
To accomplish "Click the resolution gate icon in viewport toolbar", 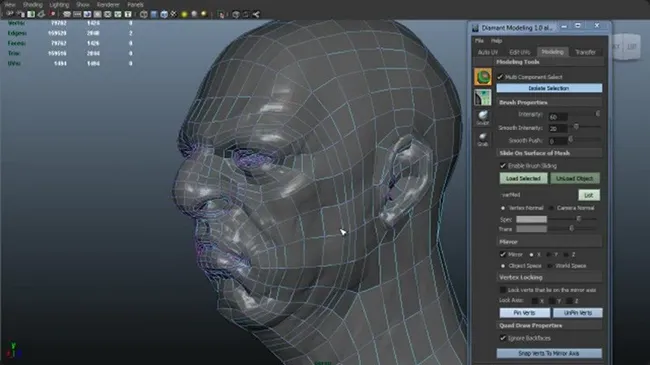I will tap(87, 15).
